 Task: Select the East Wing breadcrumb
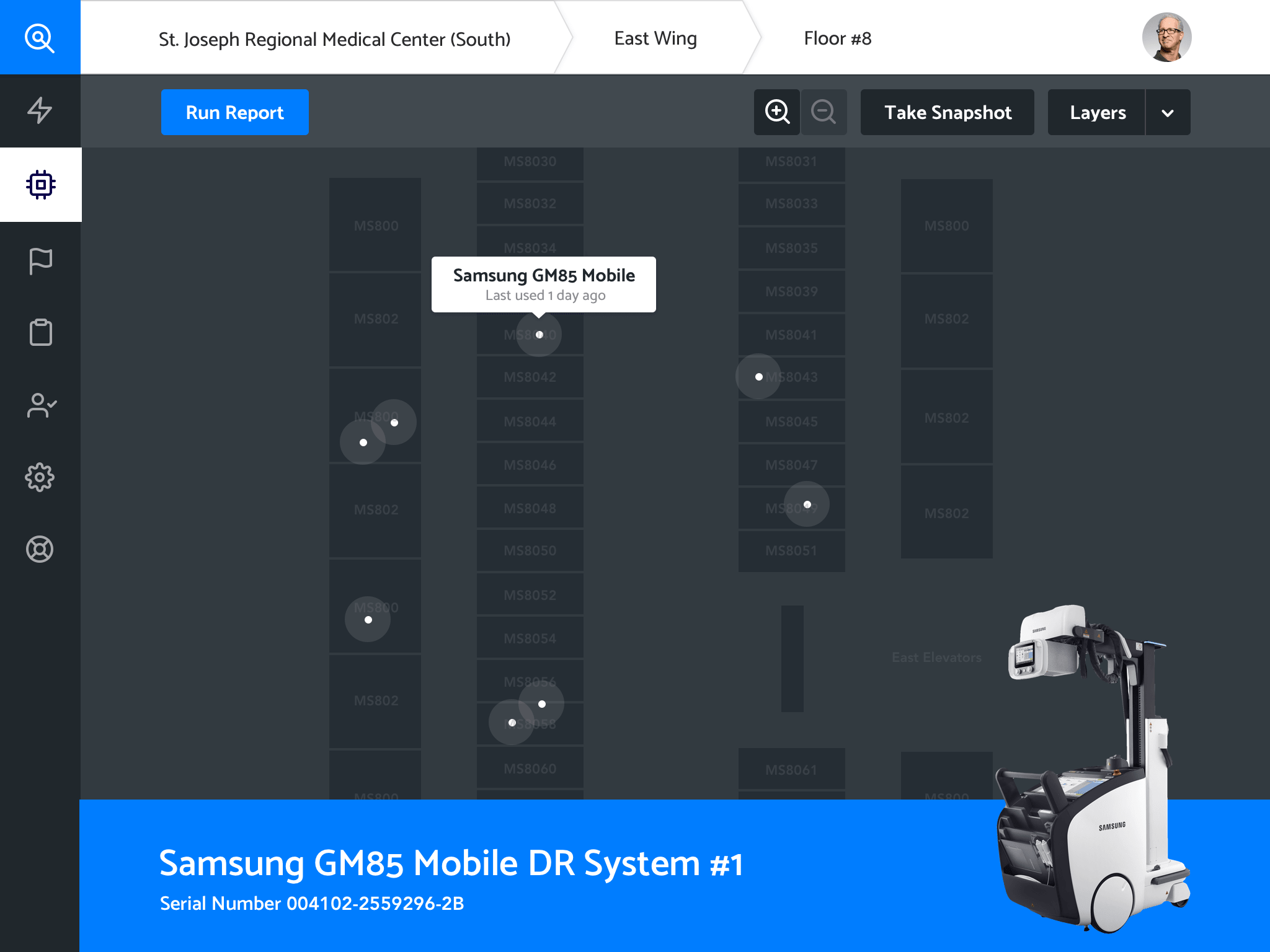pyautogui.click(x=655, y=38)
